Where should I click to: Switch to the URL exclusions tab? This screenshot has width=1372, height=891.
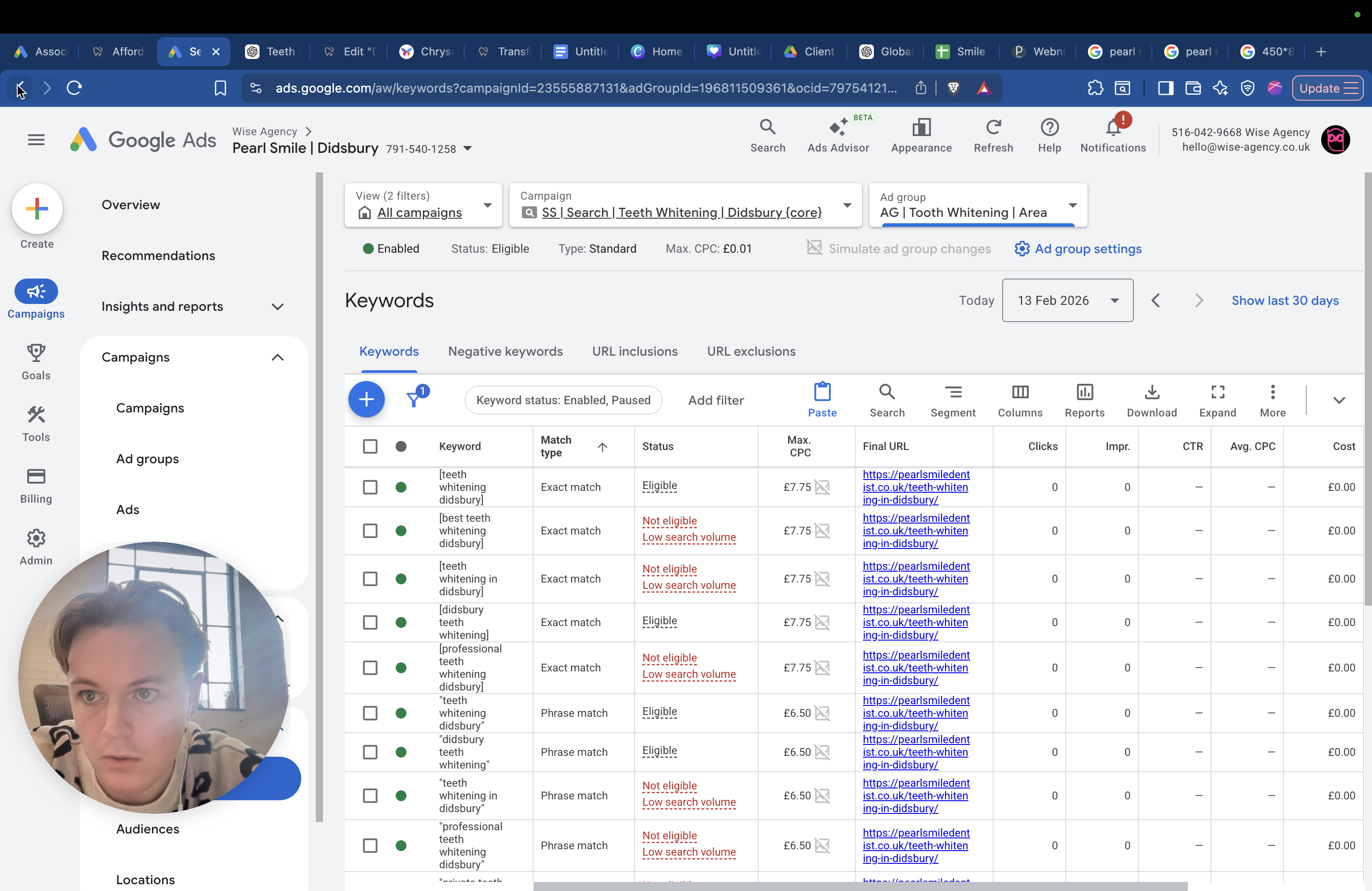pyautogui.click(x=751, y=351)
